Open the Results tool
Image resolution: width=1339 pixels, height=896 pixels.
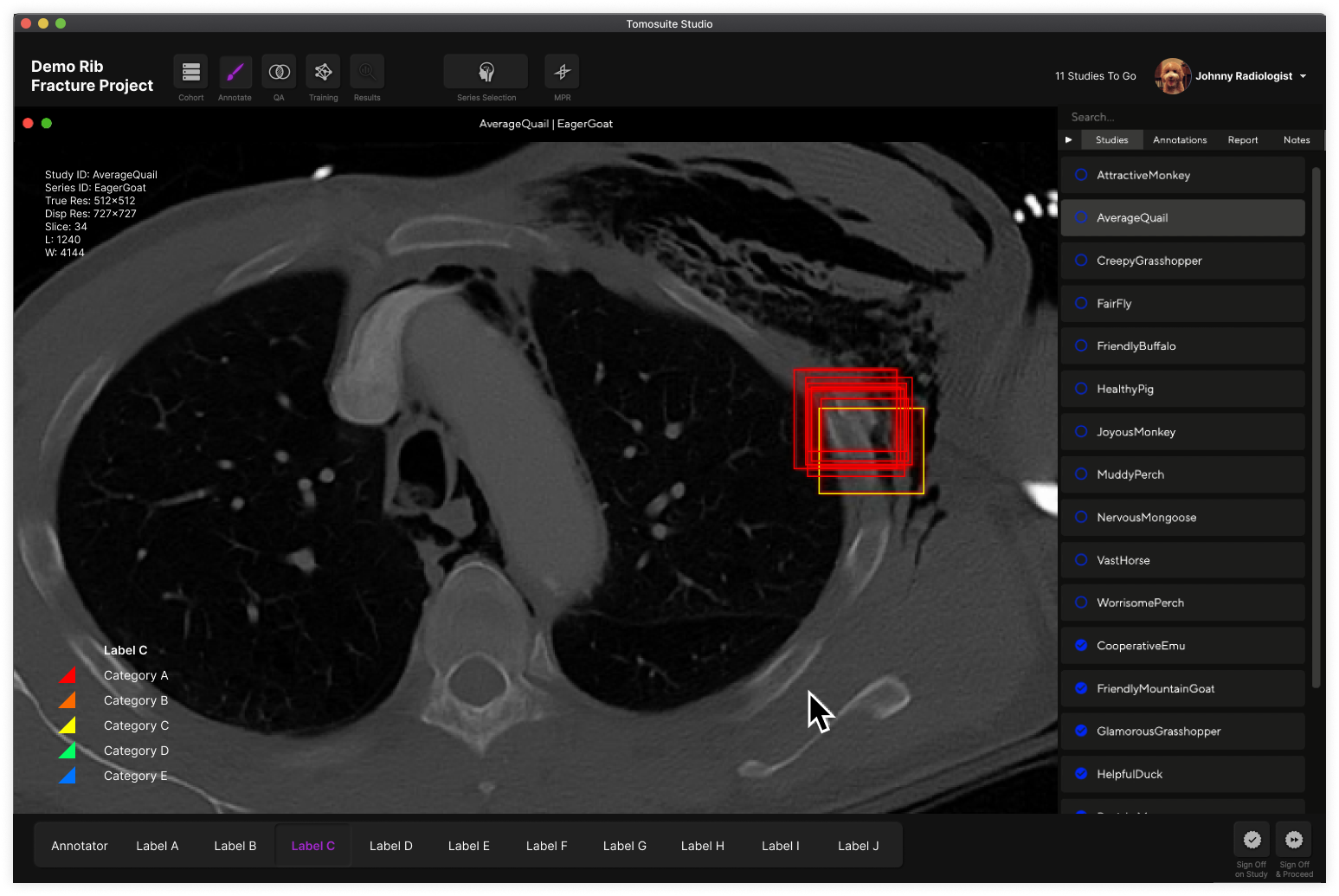367,72
